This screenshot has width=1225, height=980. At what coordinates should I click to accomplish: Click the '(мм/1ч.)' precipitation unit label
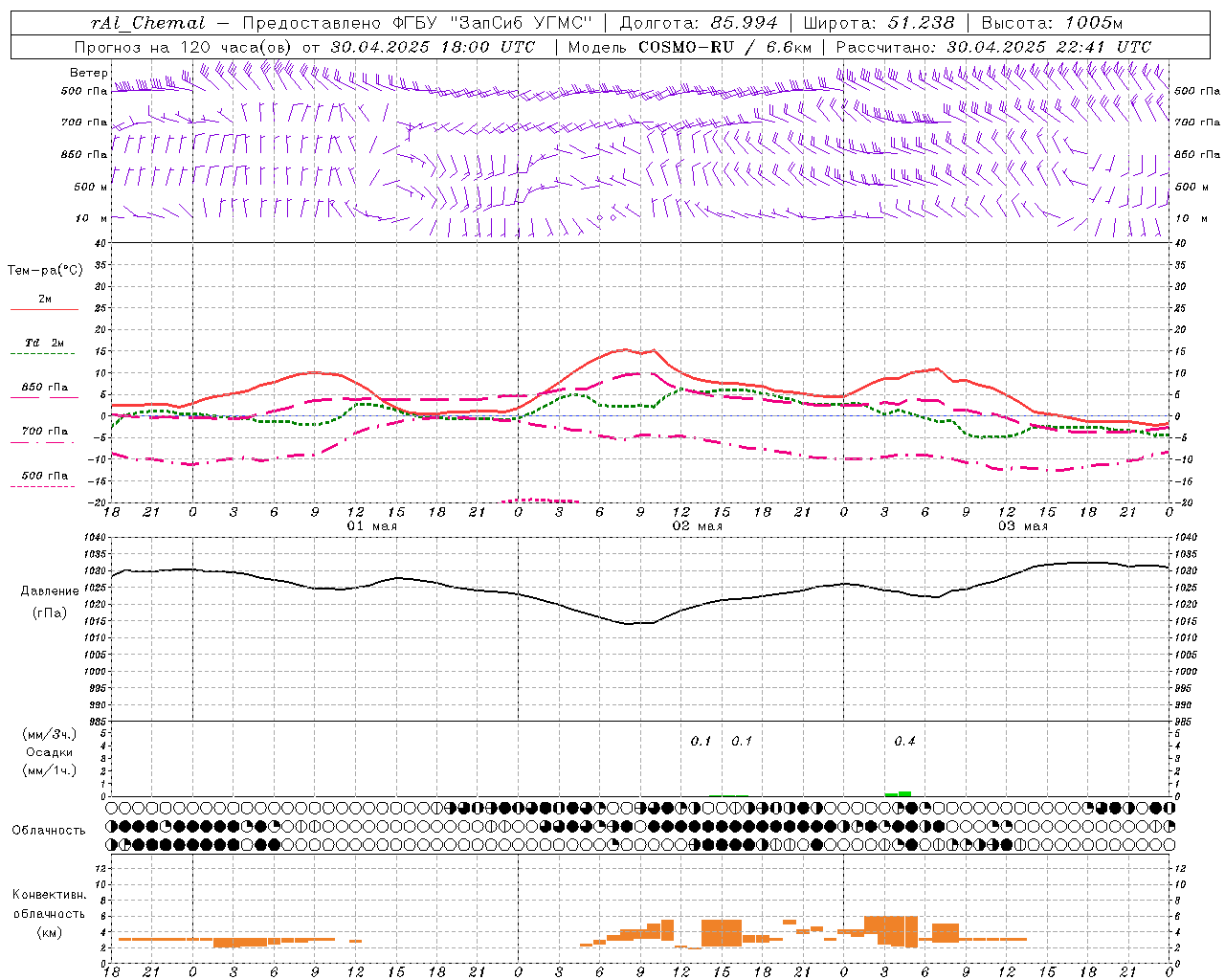tap(50, 770)
